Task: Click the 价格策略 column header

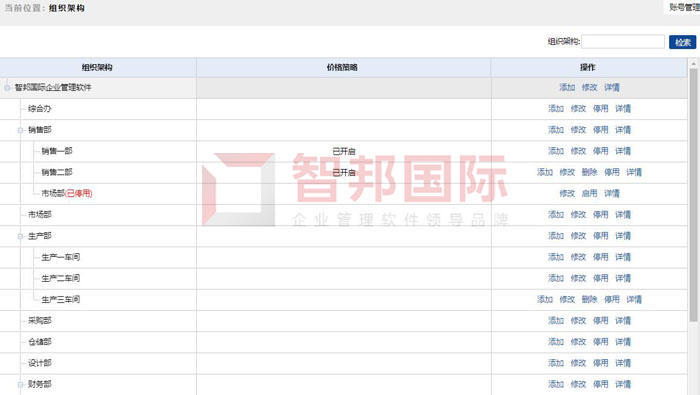Action: pos(344,67)
